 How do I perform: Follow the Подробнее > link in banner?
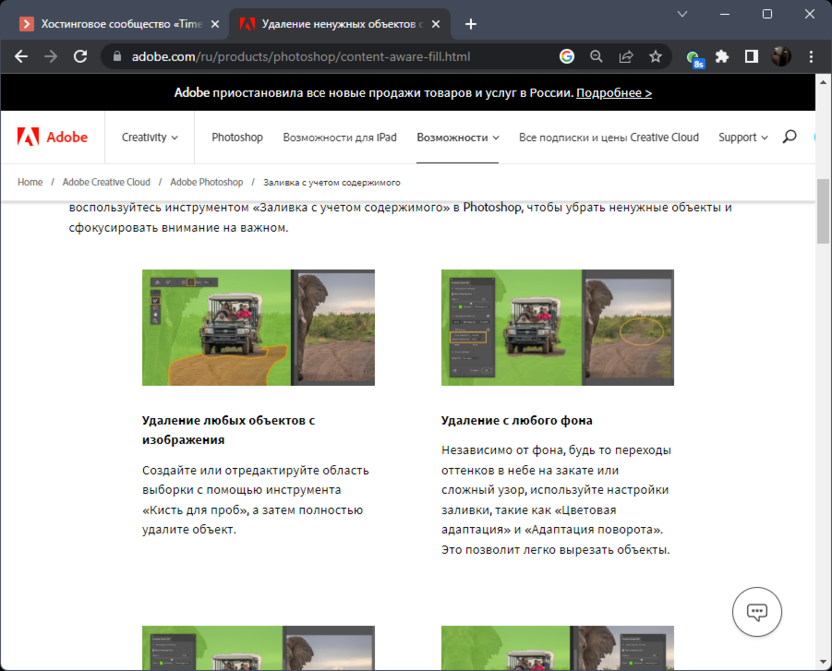click(614, 93)
